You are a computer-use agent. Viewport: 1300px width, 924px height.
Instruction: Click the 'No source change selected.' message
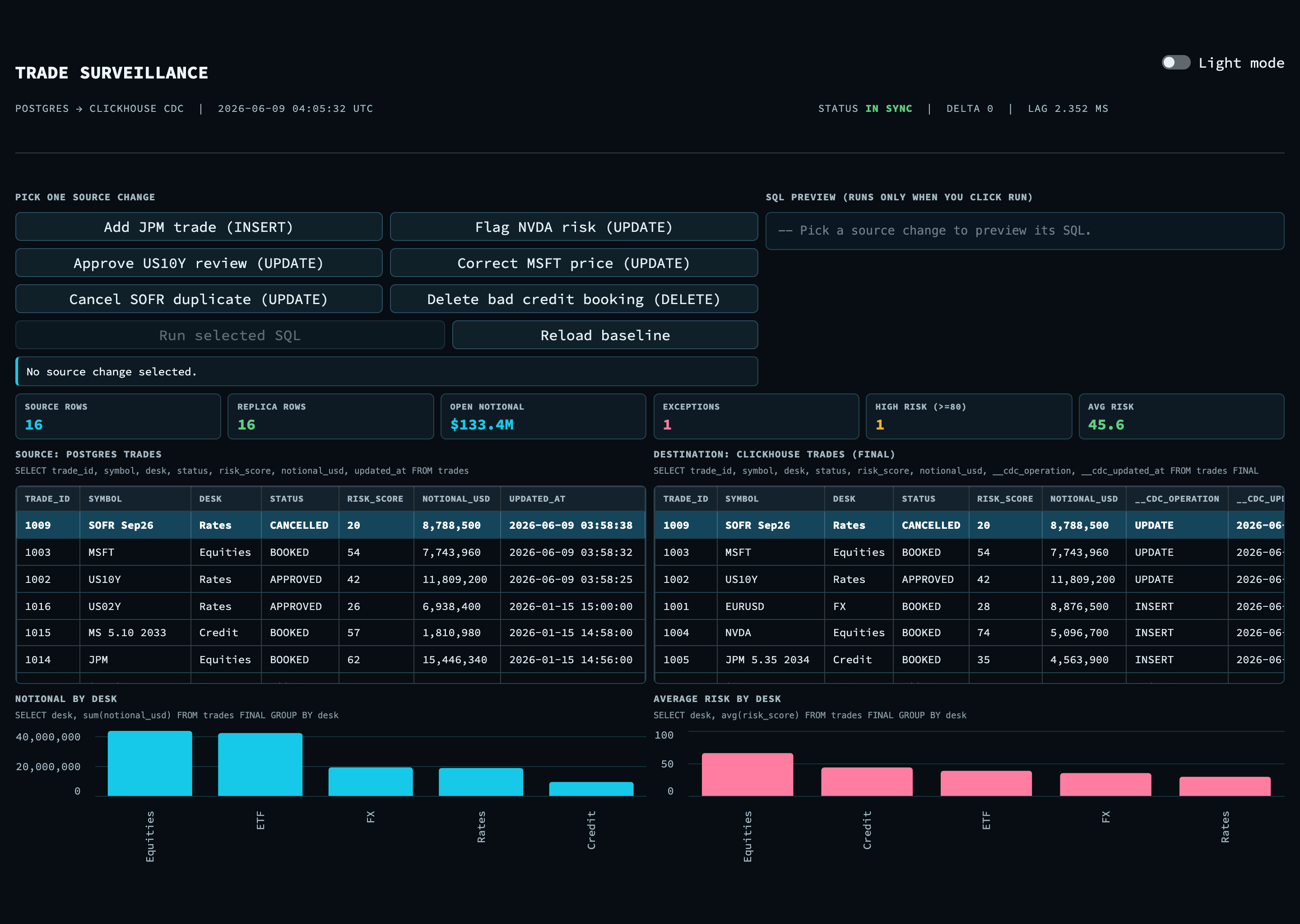pyautogui.click(x=386, y=371)
